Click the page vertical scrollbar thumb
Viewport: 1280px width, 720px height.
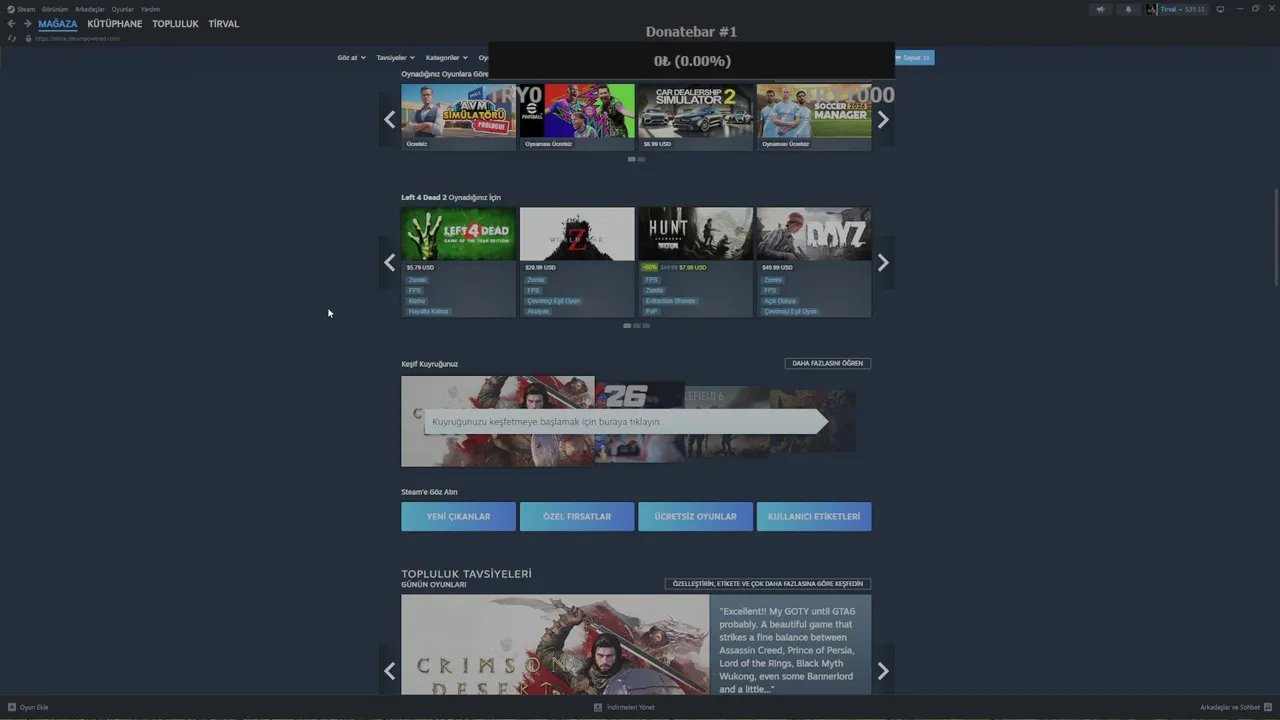point(1275,236)
